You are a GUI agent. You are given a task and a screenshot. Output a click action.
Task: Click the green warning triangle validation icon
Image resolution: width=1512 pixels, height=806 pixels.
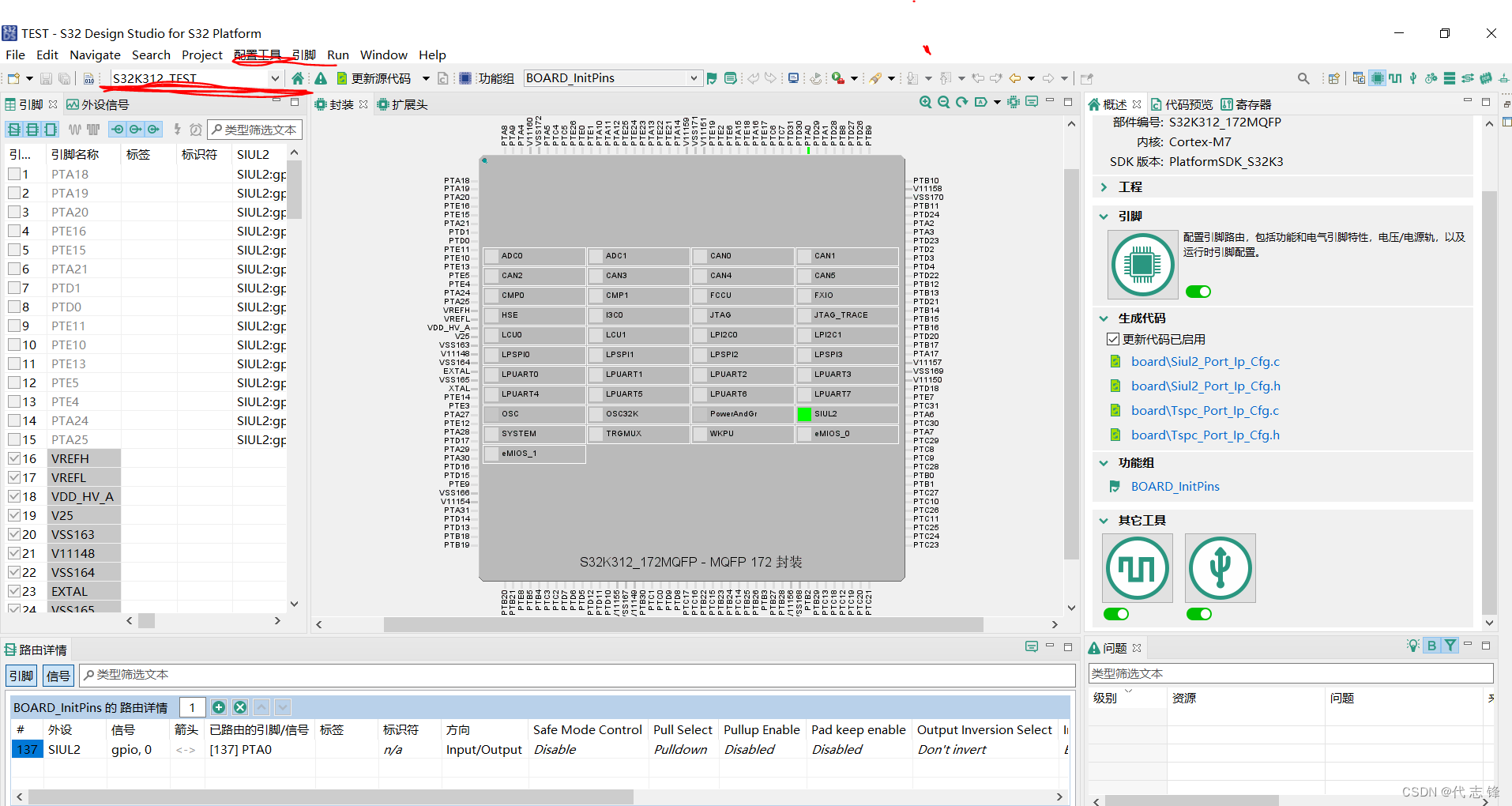point(320,78)
